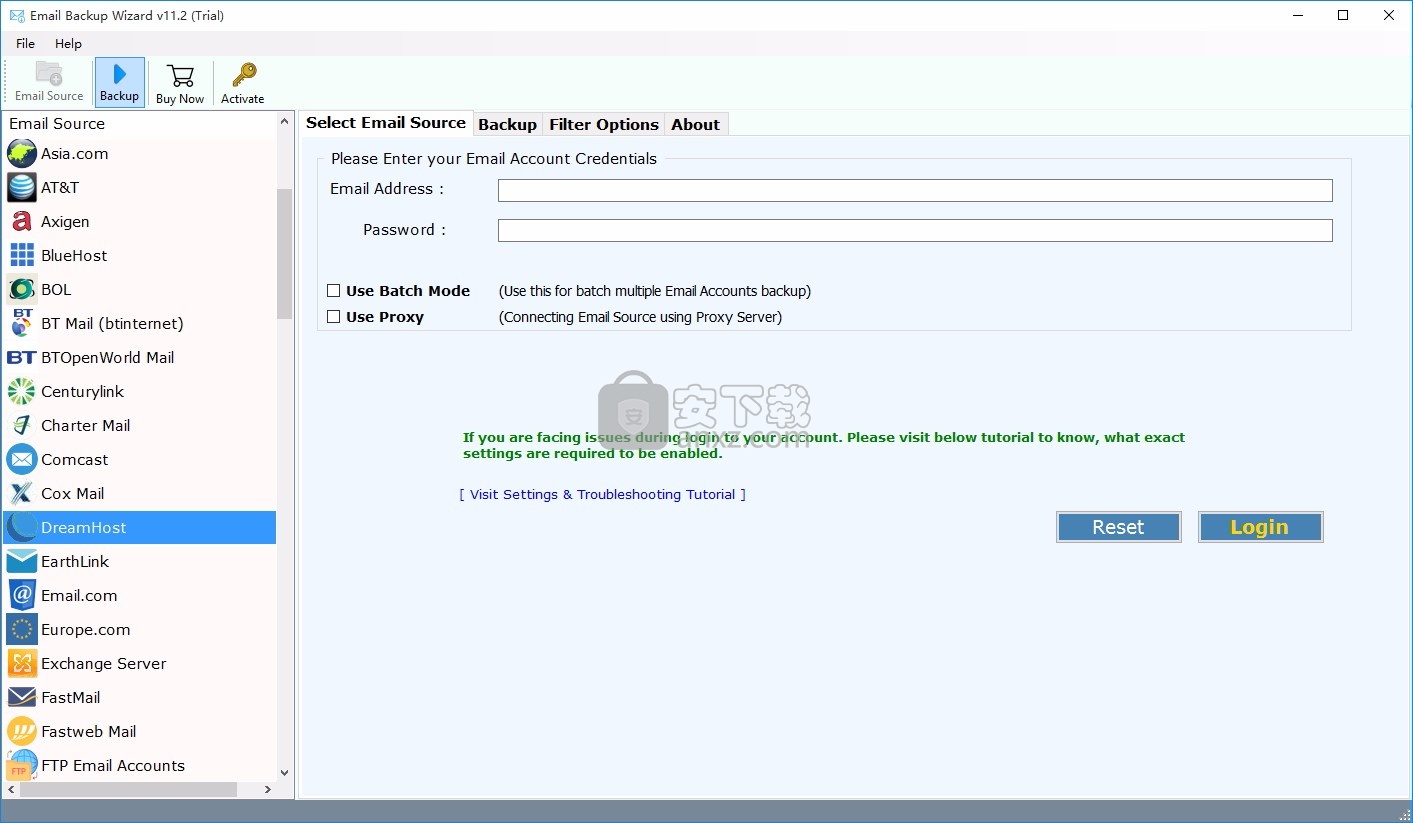The height and width of the screenshot is (823, 1413).
Task: Click the "Comcast" list label
Action: tap(74, 460)
